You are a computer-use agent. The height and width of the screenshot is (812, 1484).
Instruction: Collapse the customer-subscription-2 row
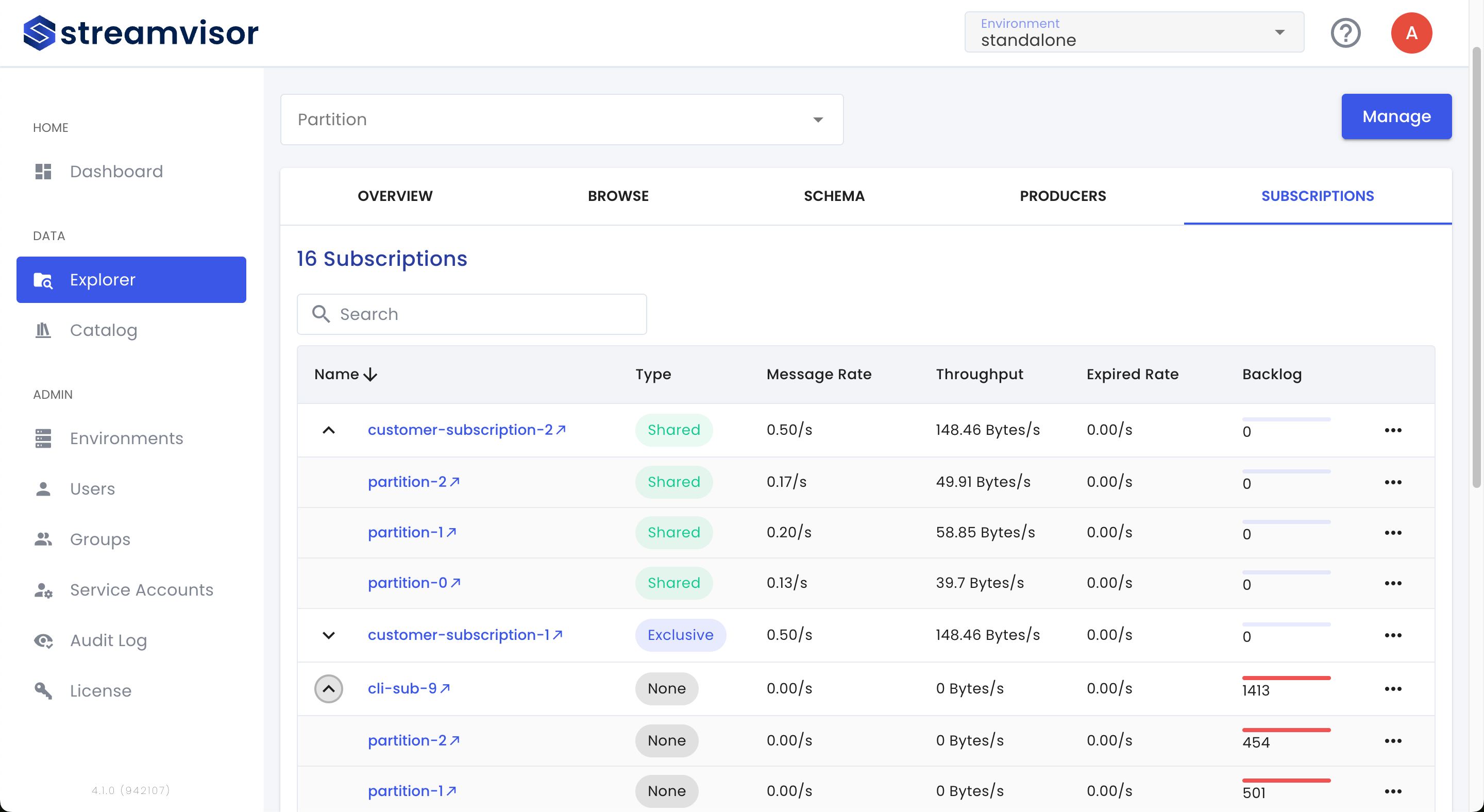(328, 430)
